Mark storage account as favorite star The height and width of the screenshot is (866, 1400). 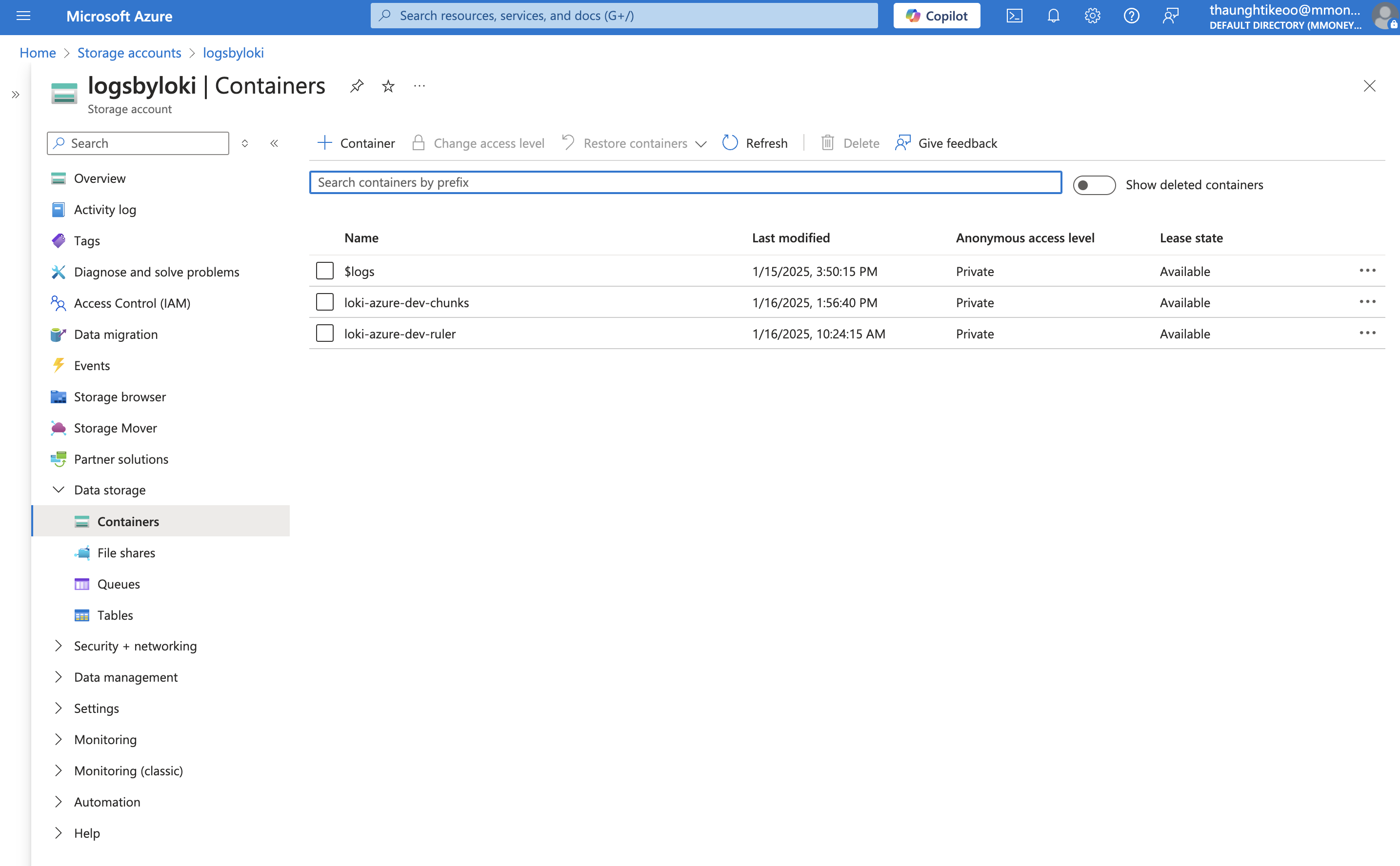click(388, 86)
